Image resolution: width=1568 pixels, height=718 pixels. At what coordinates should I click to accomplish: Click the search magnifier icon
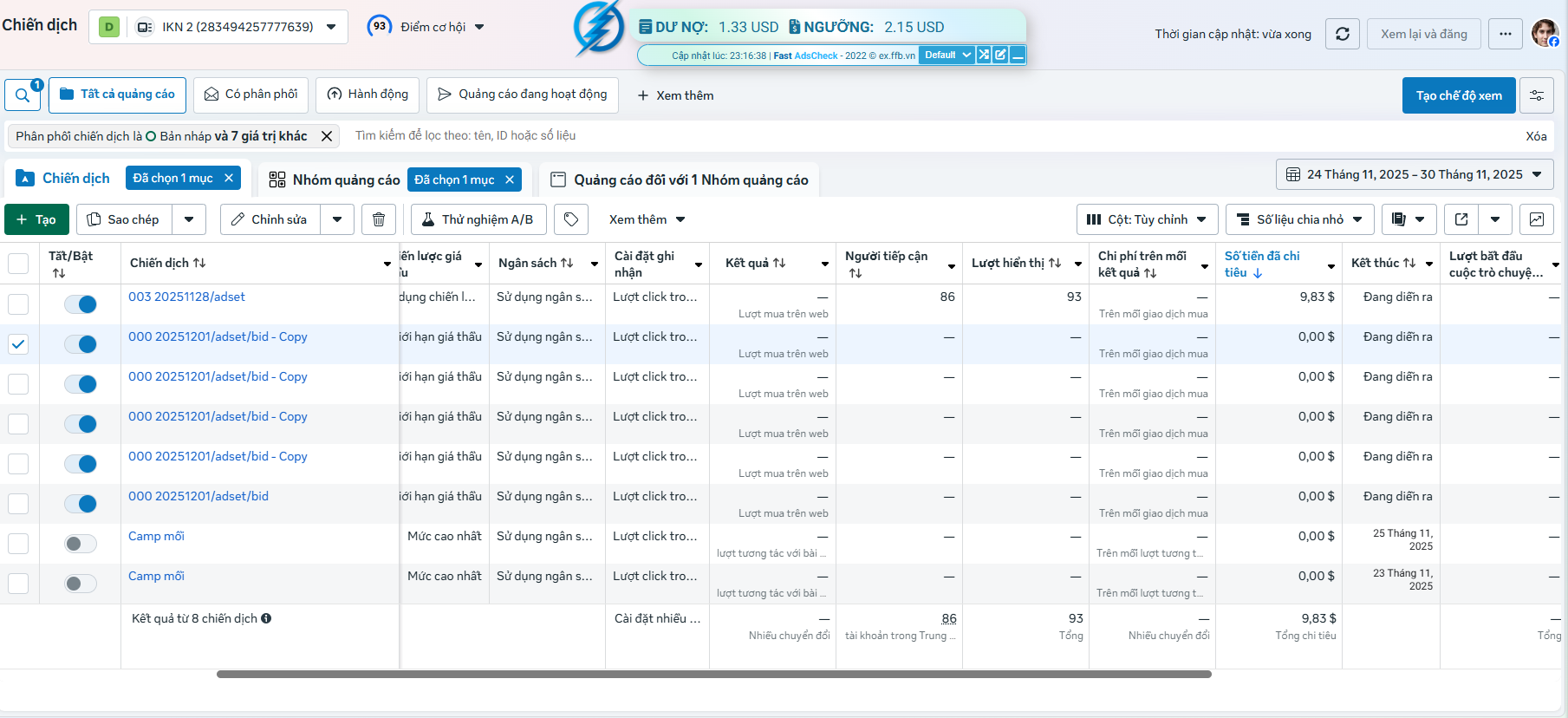click(x=23, y=95)
